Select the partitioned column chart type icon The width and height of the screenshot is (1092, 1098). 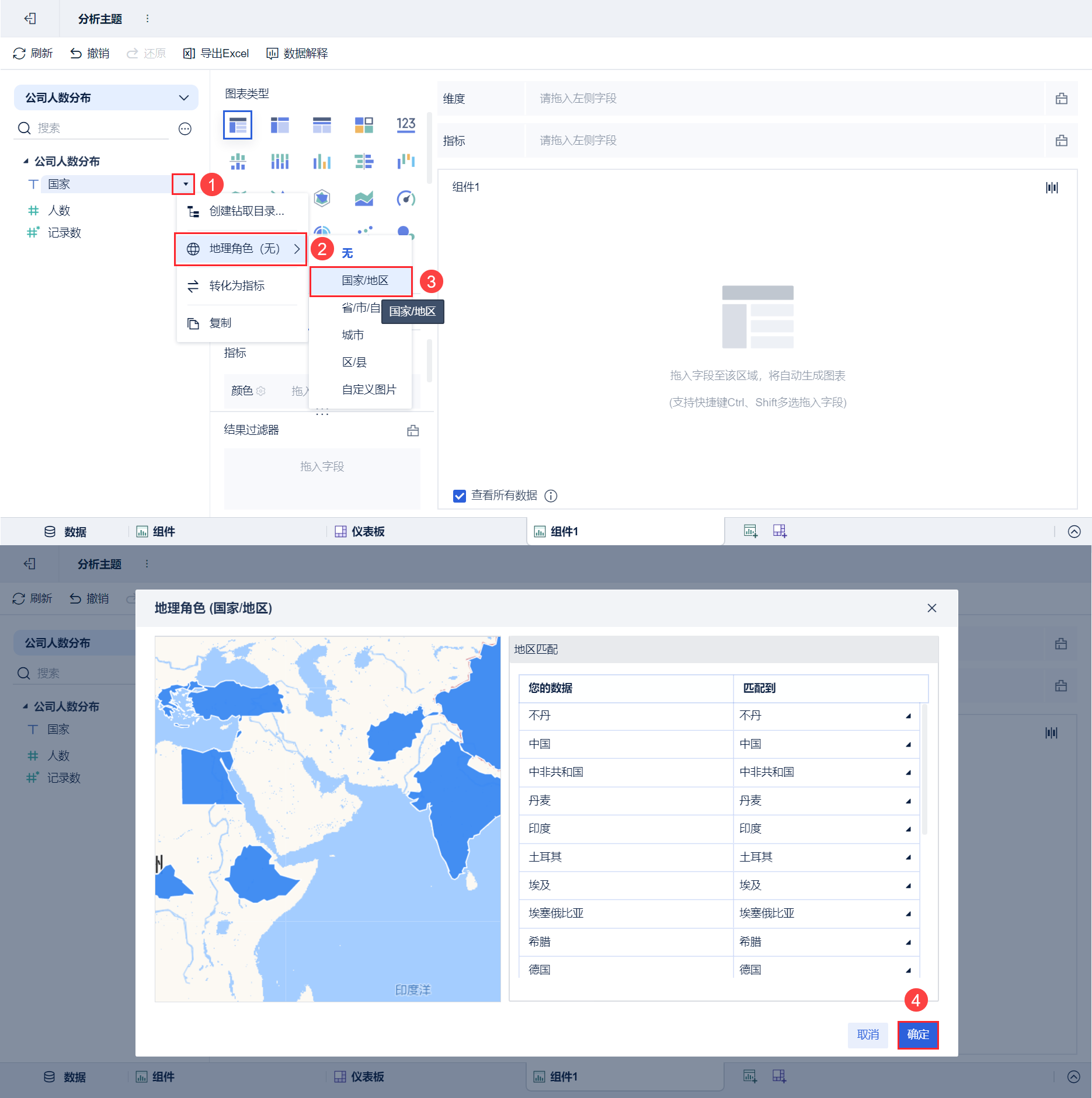point(238,161)
